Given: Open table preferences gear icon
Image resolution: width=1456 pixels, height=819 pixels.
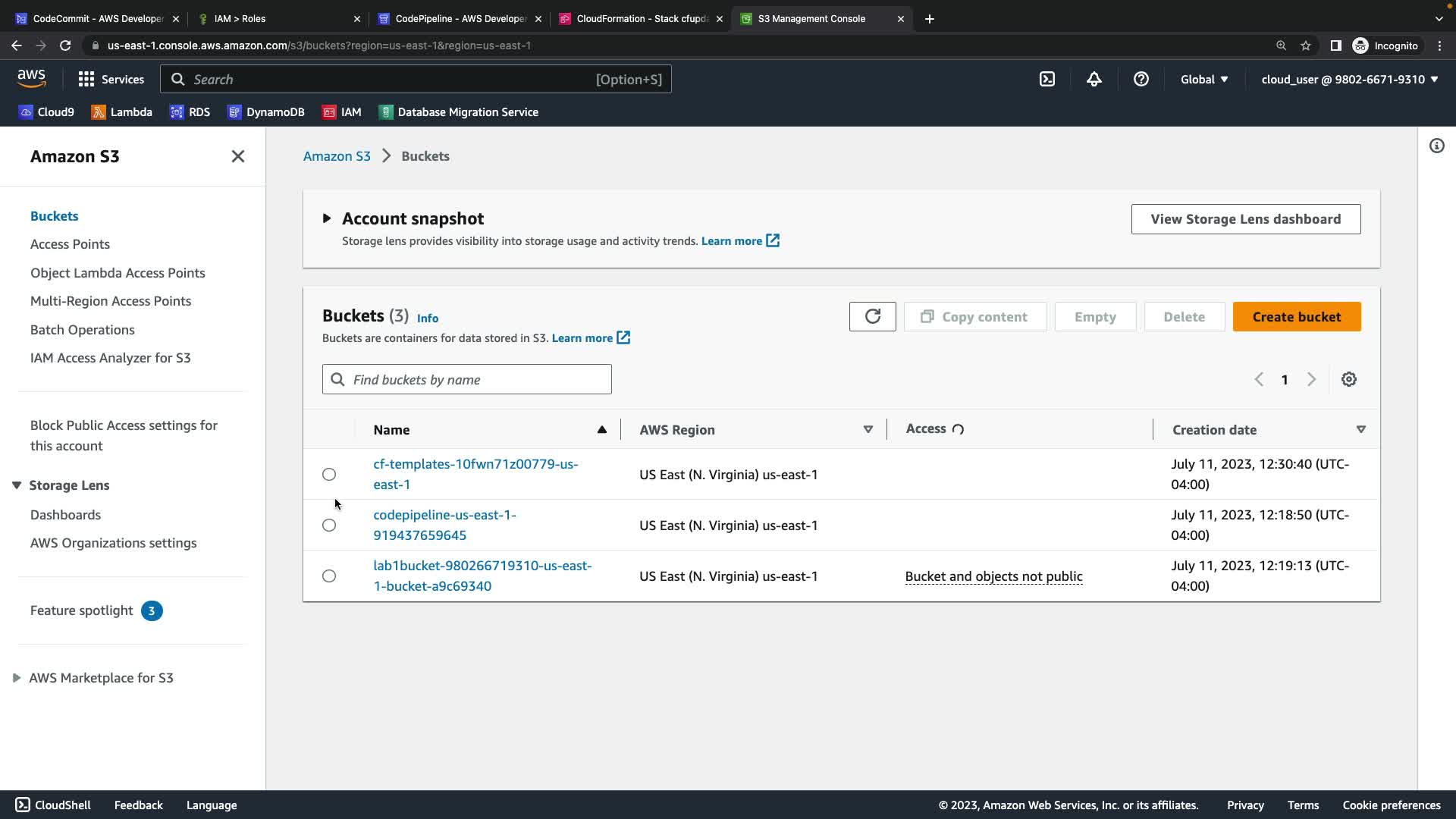Looking at the screenshot, I should tap(1348, 379).
